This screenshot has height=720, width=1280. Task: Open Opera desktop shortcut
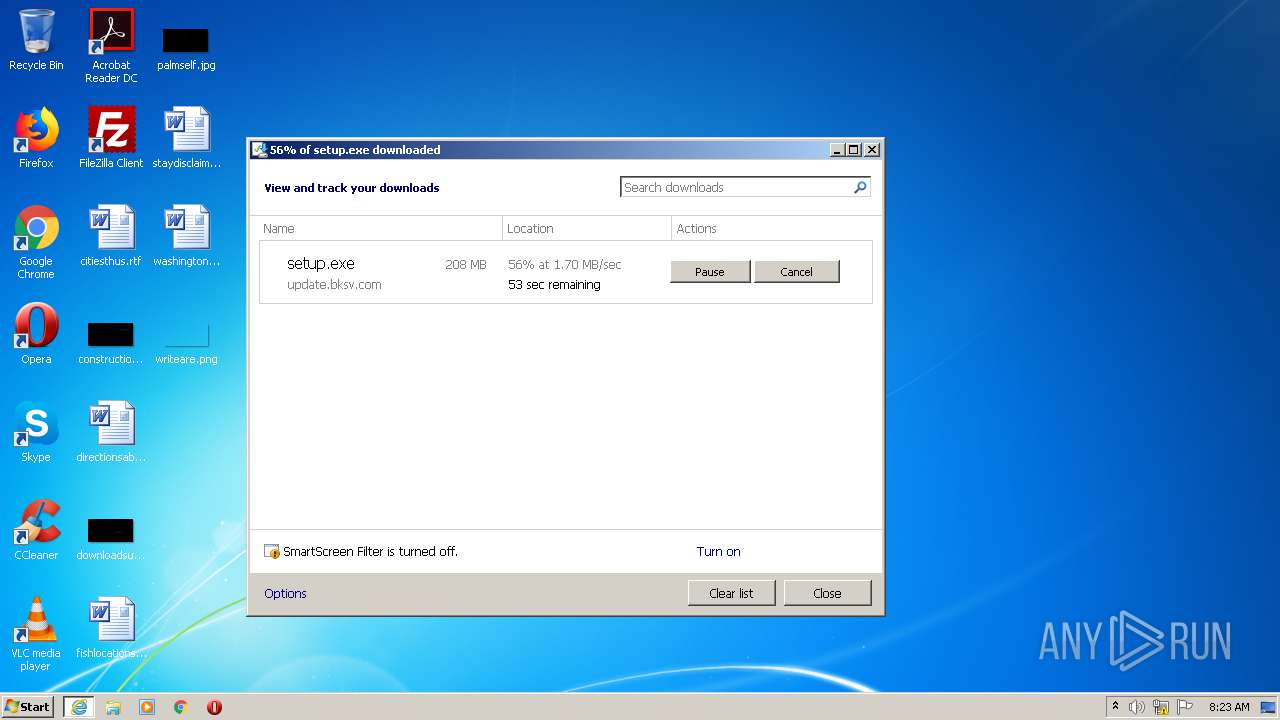pos(36,334)
